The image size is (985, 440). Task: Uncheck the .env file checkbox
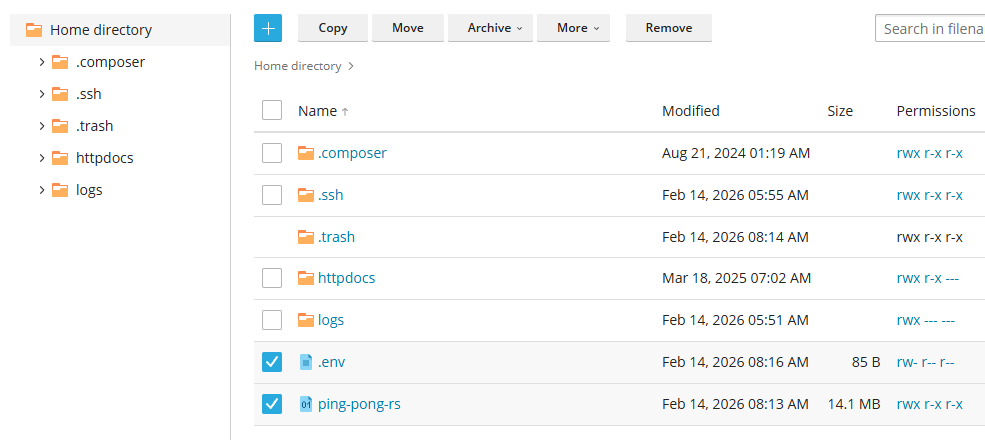(272, 362)
